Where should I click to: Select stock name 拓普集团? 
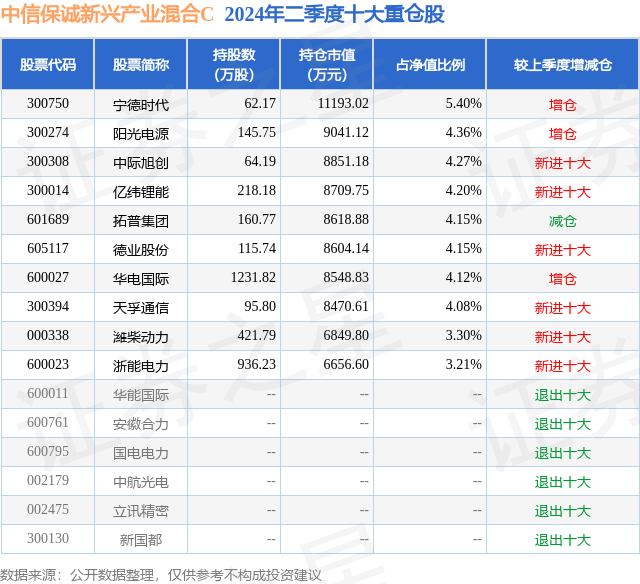(141, 221)
